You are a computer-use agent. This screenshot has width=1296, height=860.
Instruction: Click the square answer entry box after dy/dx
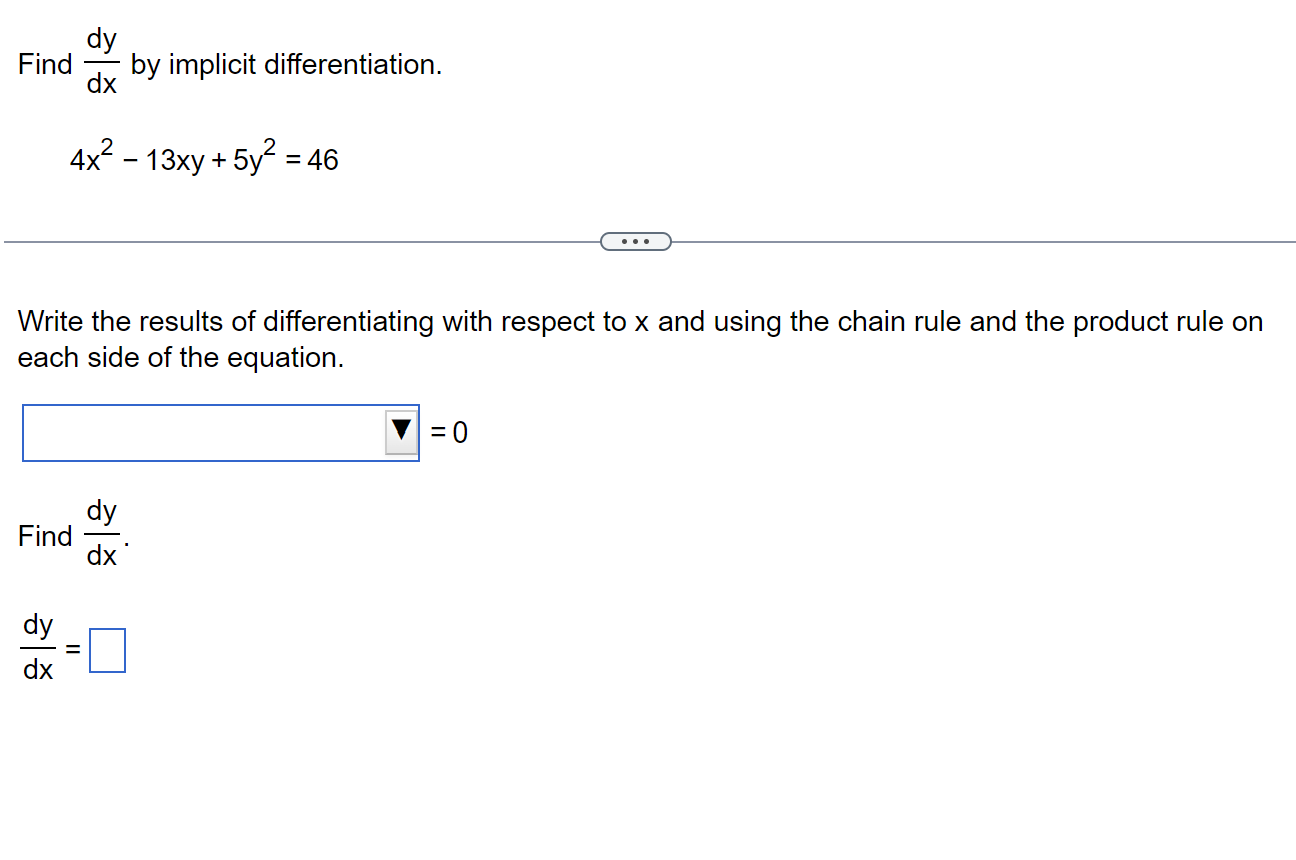coord(109,649)
